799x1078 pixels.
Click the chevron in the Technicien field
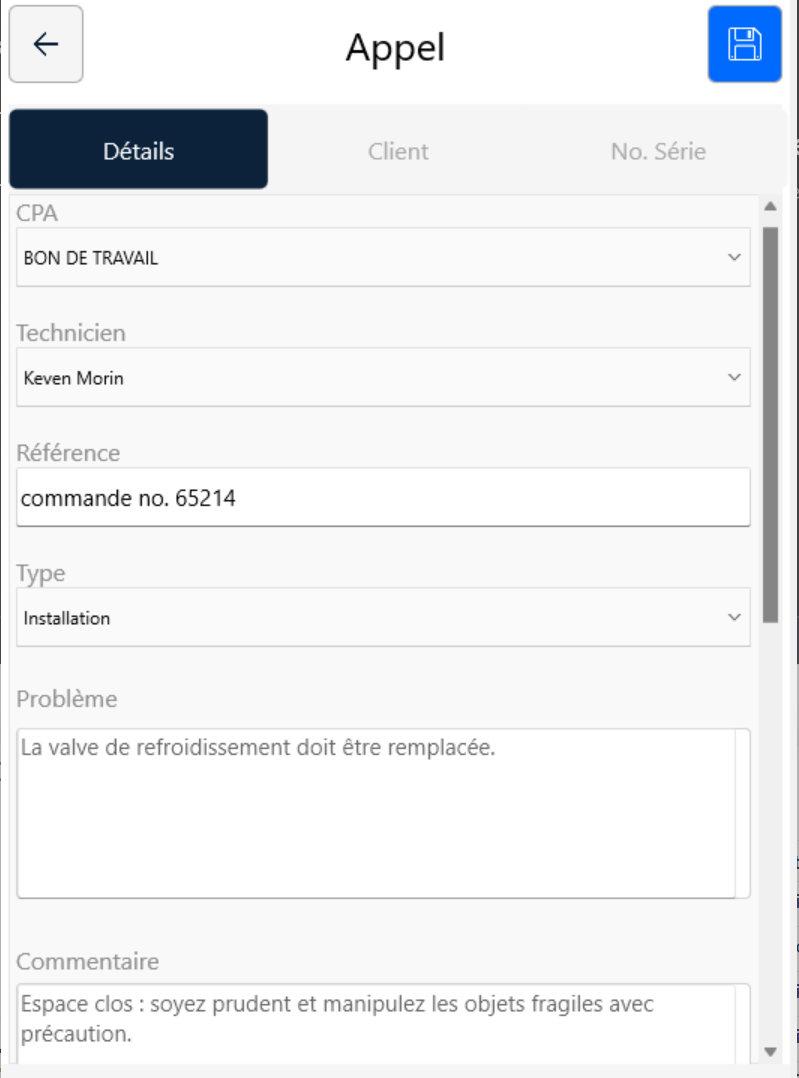point(734,377)
